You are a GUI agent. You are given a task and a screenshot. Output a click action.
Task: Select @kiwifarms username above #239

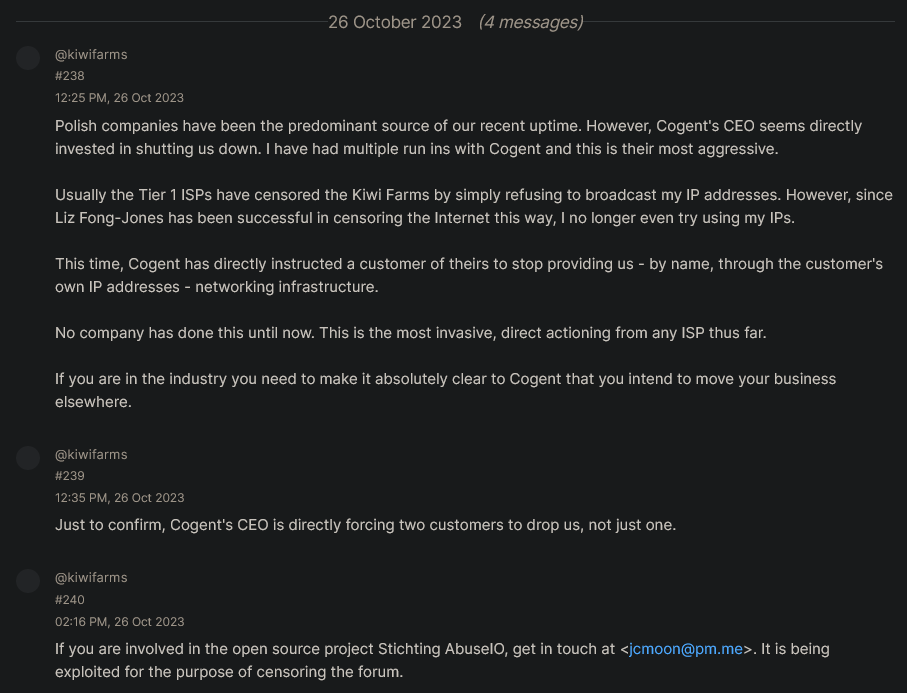pyautogui.click(x=91, y=455)
